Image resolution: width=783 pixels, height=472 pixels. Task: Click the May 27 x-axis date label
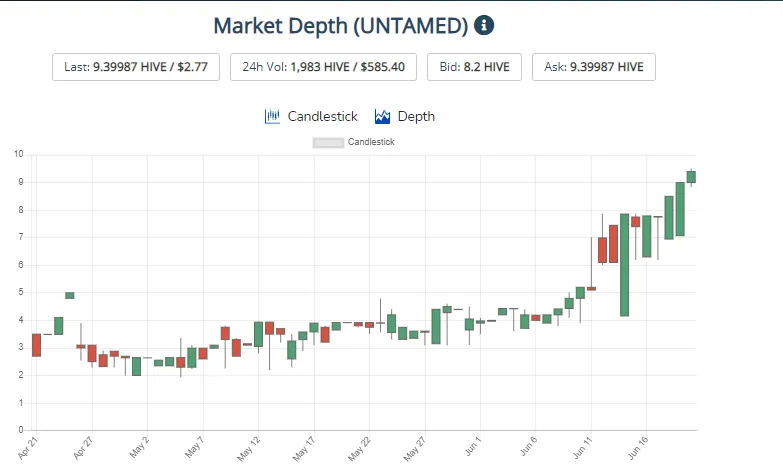click(x=415, y=448)
